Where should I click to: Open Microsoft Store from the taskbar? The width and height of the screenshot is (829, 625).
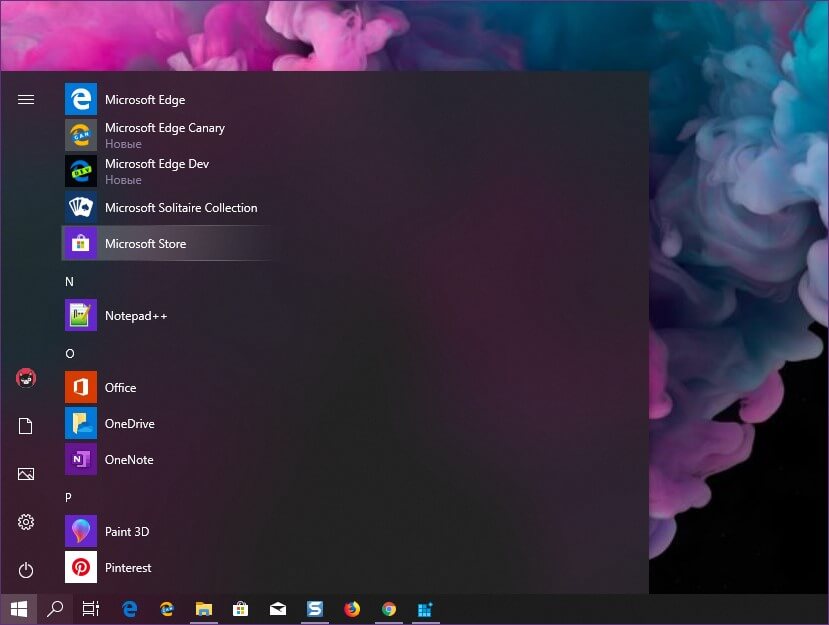(x=241, y=609)
